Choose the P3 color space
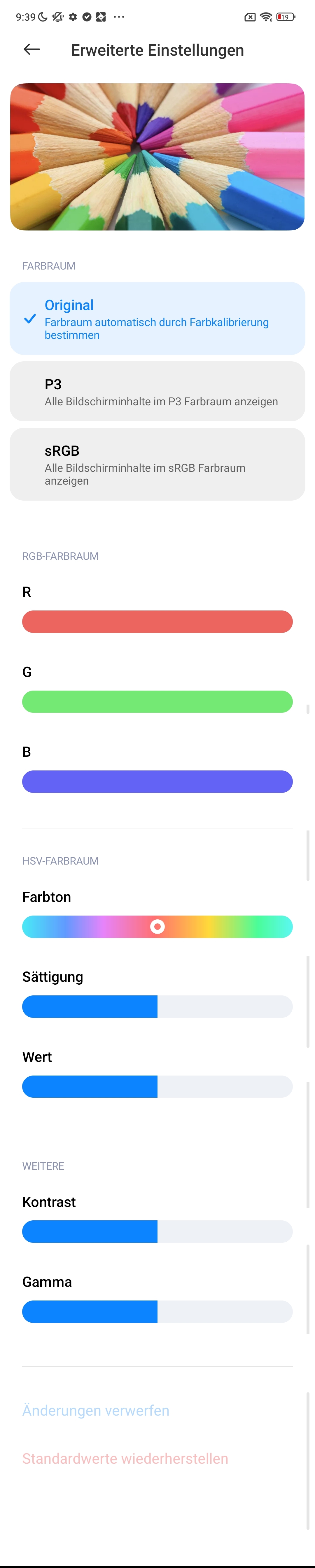Viewport: 315px width, 1568px height. [157, 391]
